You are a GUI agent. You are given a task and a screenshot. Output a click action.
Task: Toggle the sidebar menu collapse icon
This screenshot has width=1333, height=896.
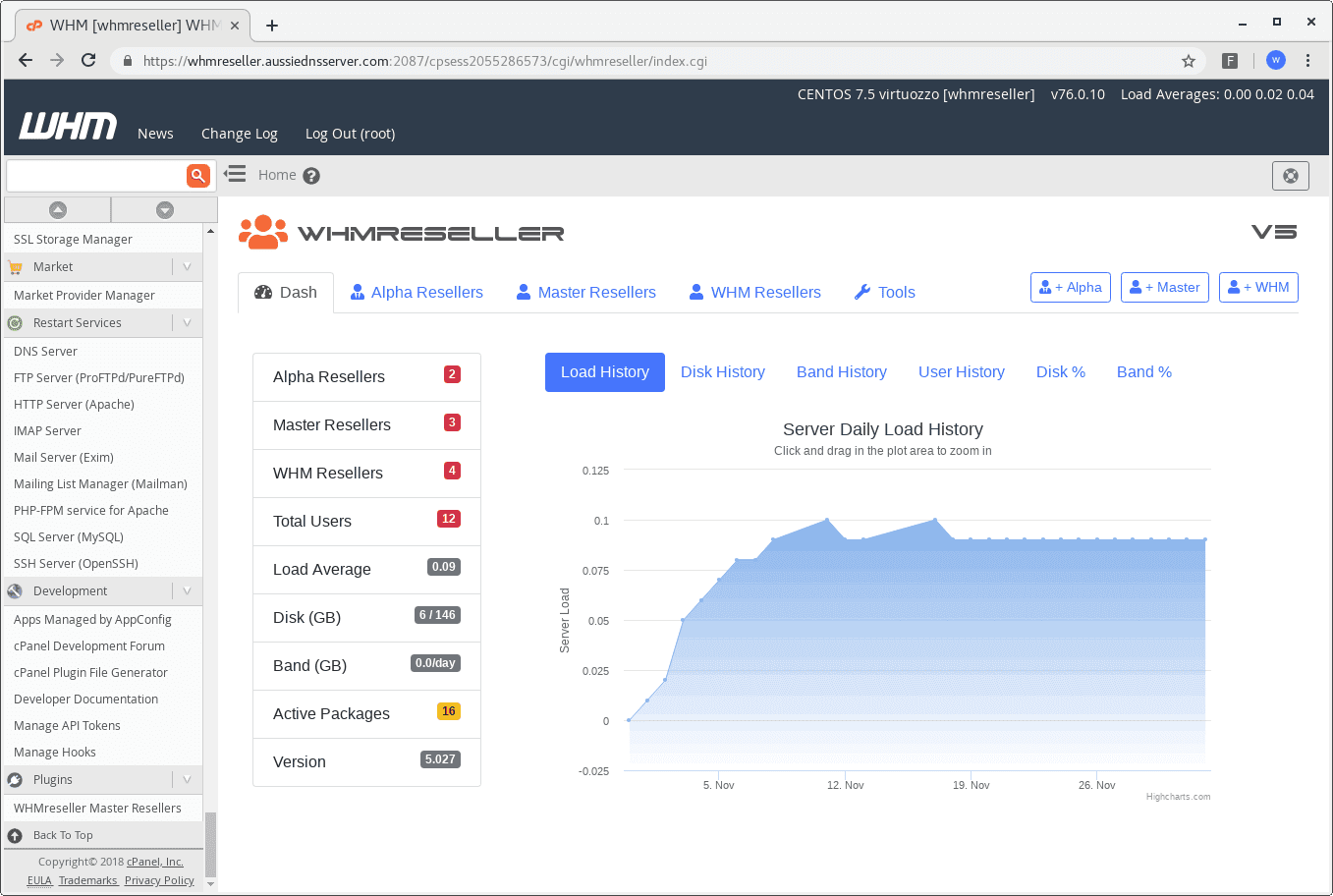click(234, 174)
